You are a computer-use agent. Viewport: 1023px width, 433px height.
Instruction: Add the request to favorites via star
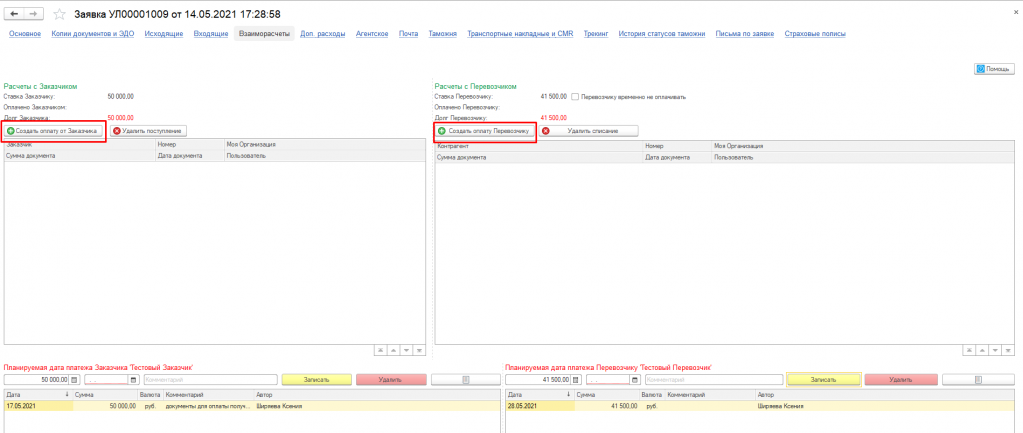pos(59,14)
